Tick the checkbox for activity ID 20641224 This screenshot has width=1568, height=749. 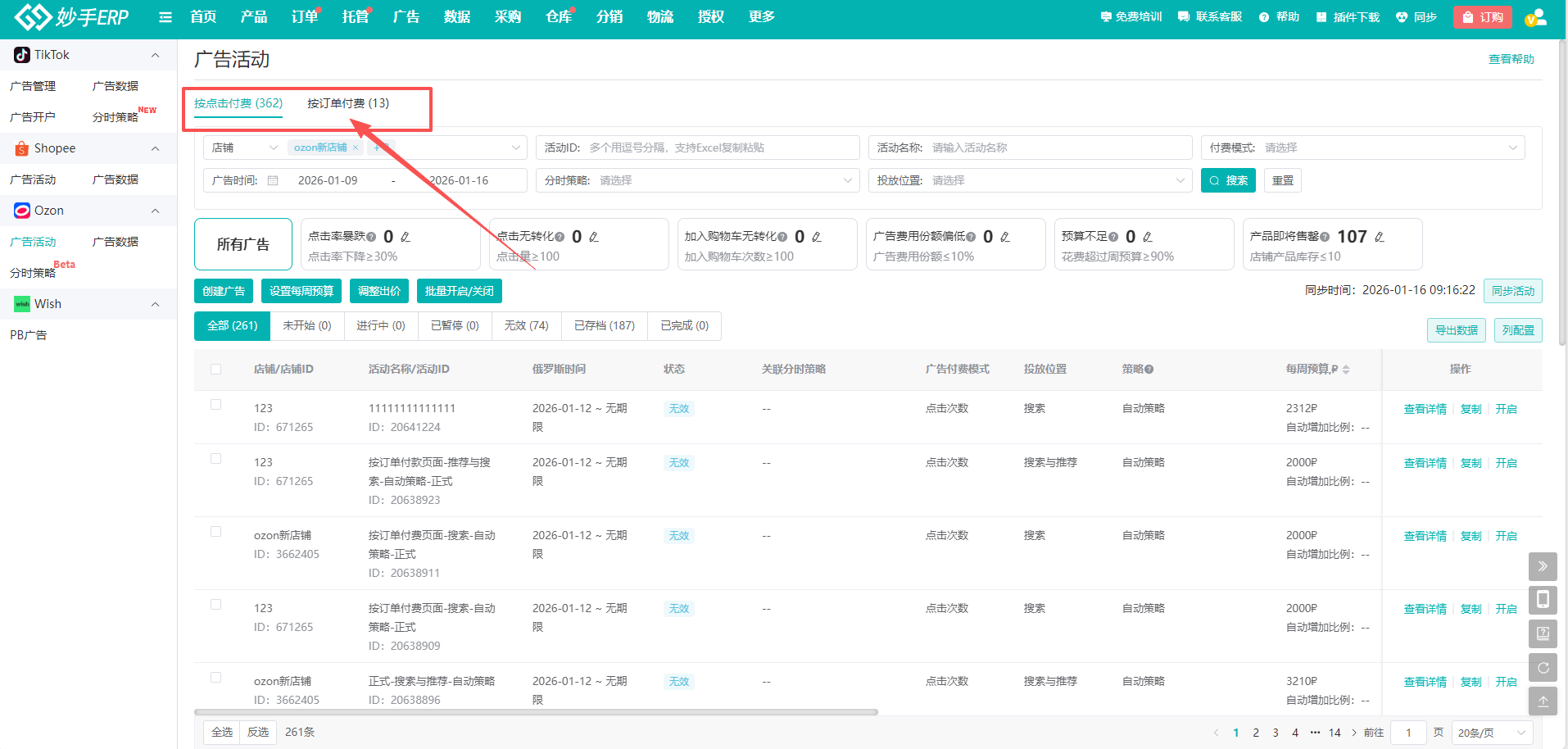(215, 404)
